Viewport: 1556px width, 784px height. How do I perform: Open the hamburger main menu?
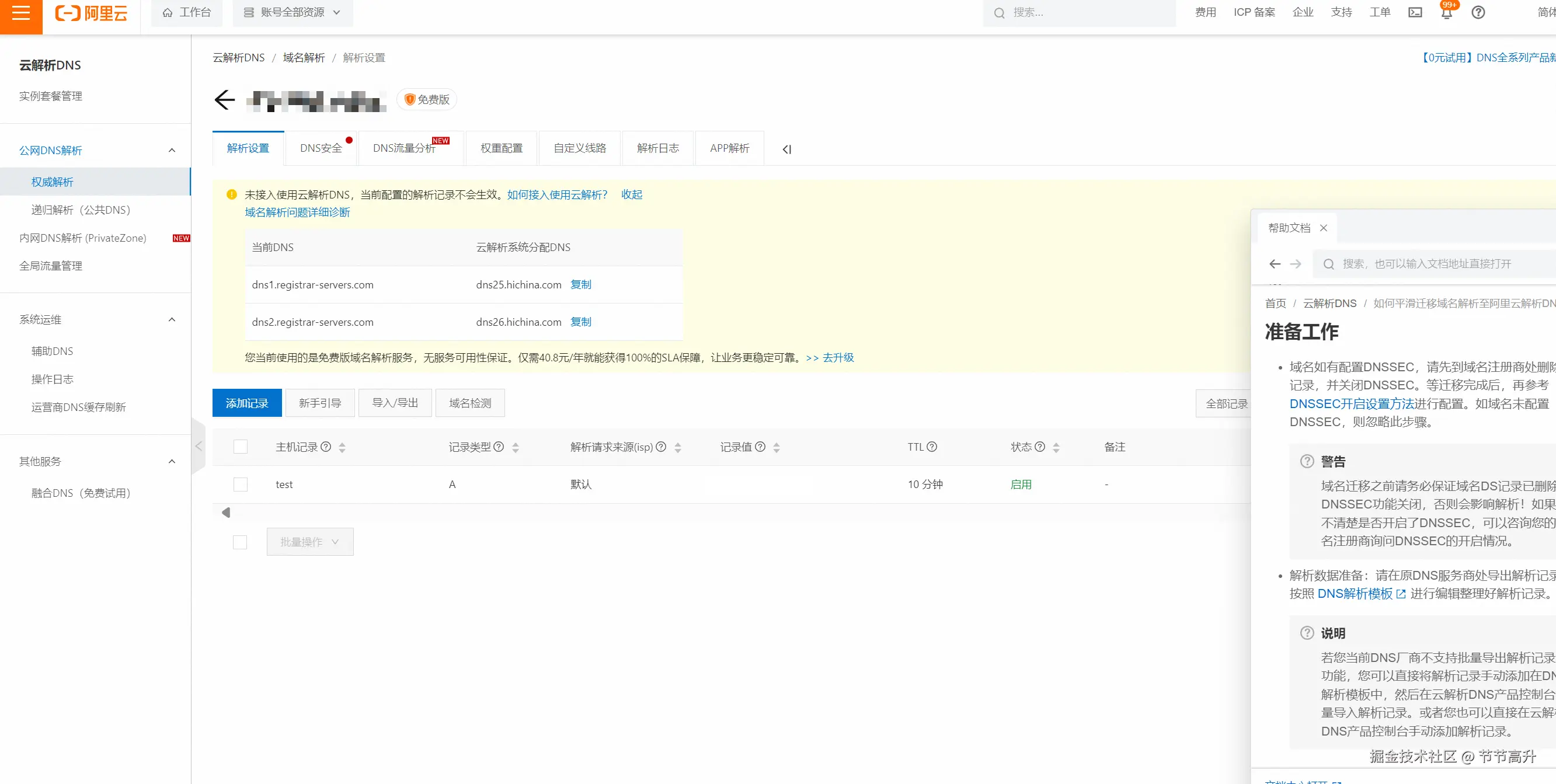click(x=20, y=12)
